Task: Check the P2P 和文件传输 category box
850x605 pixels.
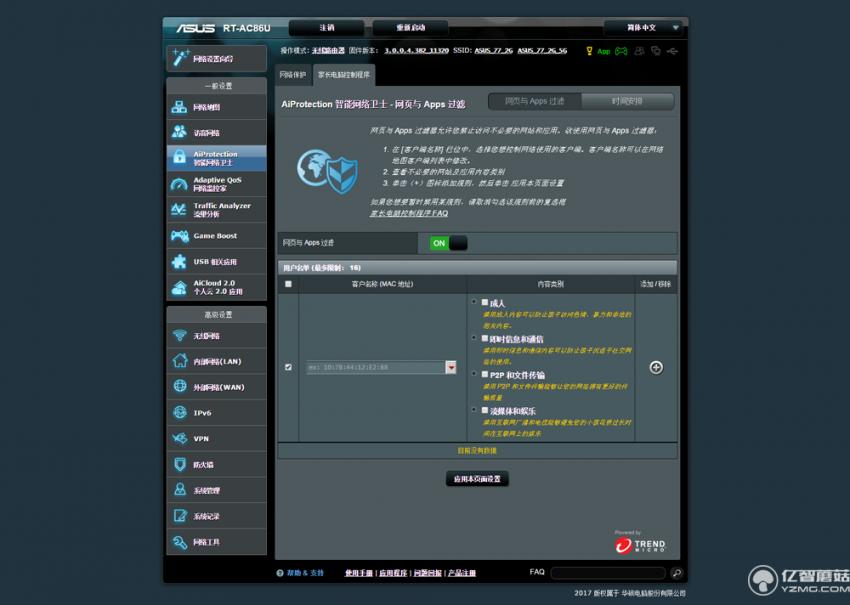Action: coord(485,374)
